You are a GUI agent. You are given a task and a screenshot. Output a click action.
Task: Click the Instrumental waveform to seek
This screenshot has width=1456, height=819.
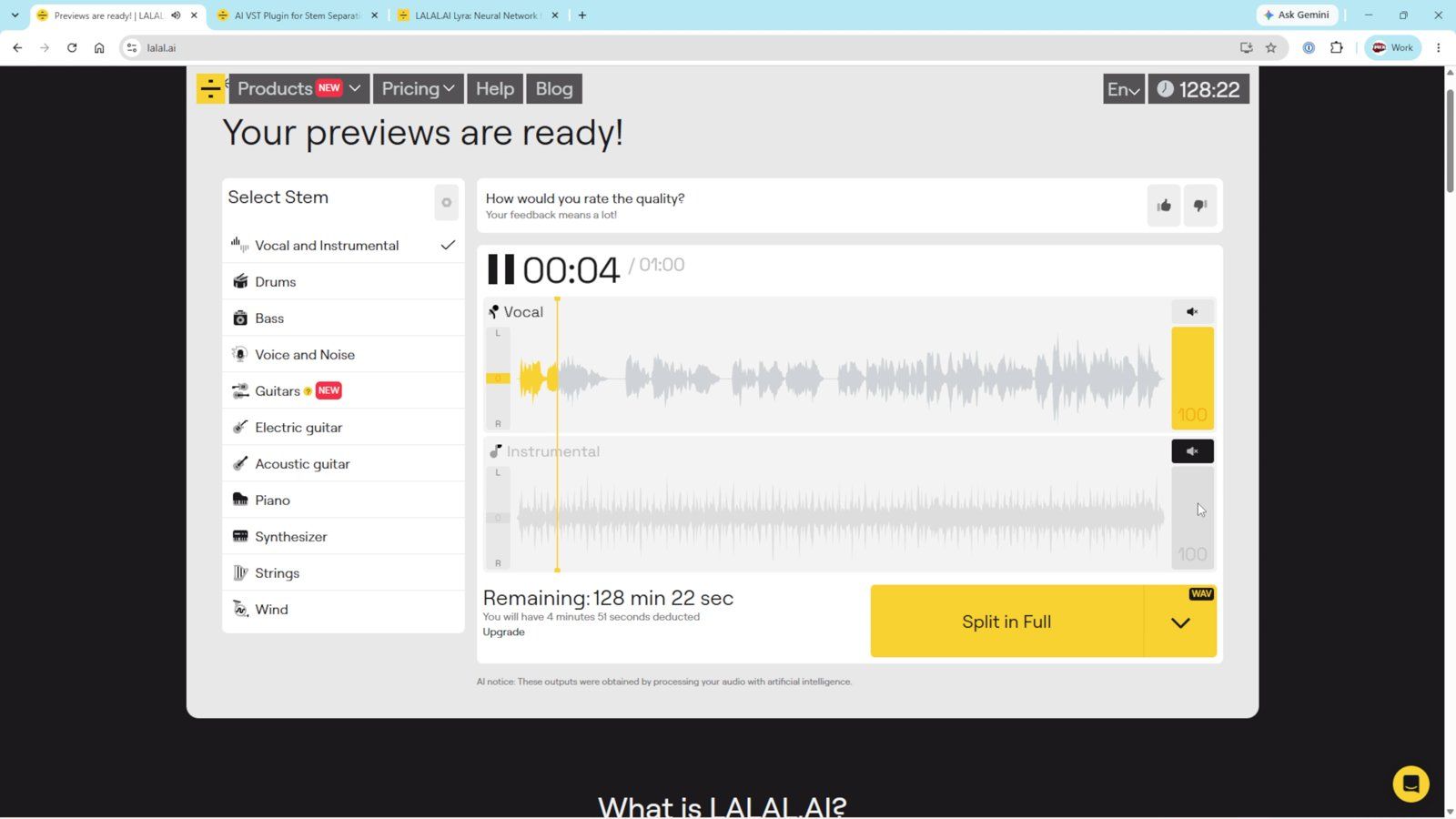coord(842,518)
